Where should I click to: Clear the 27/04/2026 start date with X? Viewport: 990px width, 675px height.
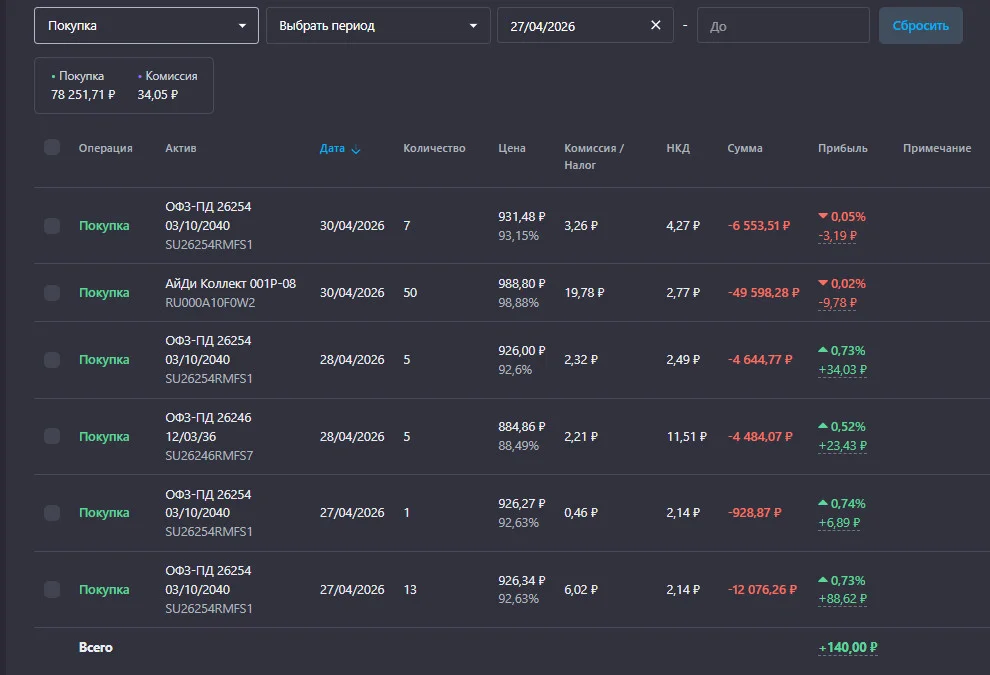tap(655, 25)
